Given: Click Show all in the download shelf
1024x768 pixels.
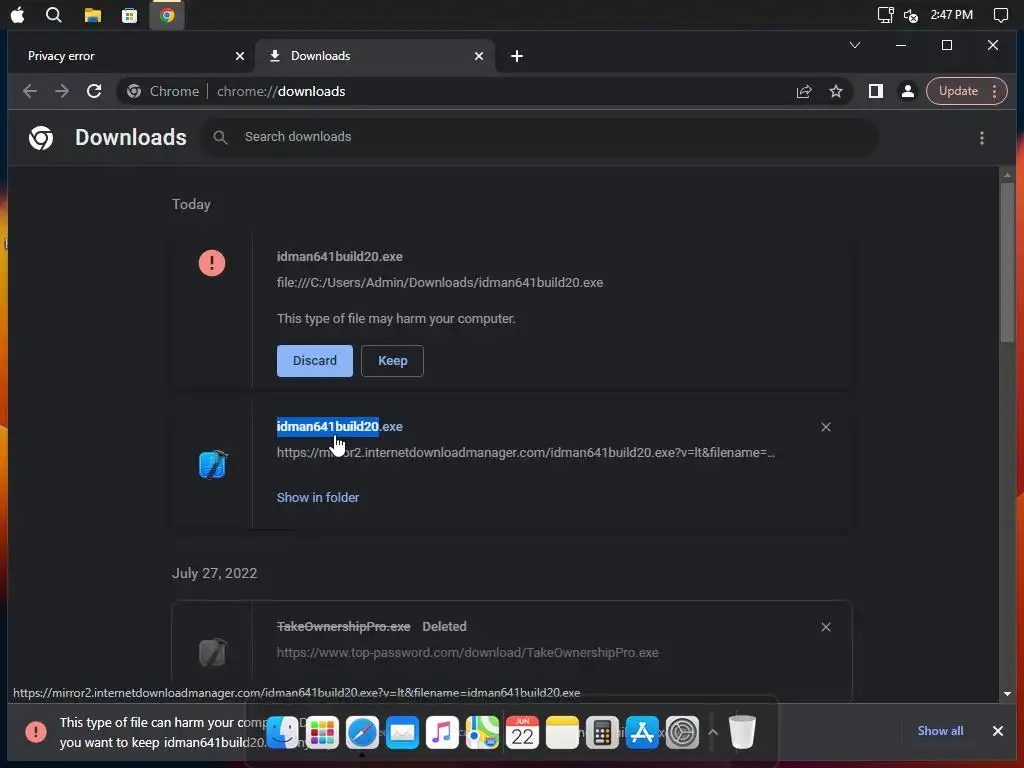Looking at the screenshot, I should (x=940, y=731).
